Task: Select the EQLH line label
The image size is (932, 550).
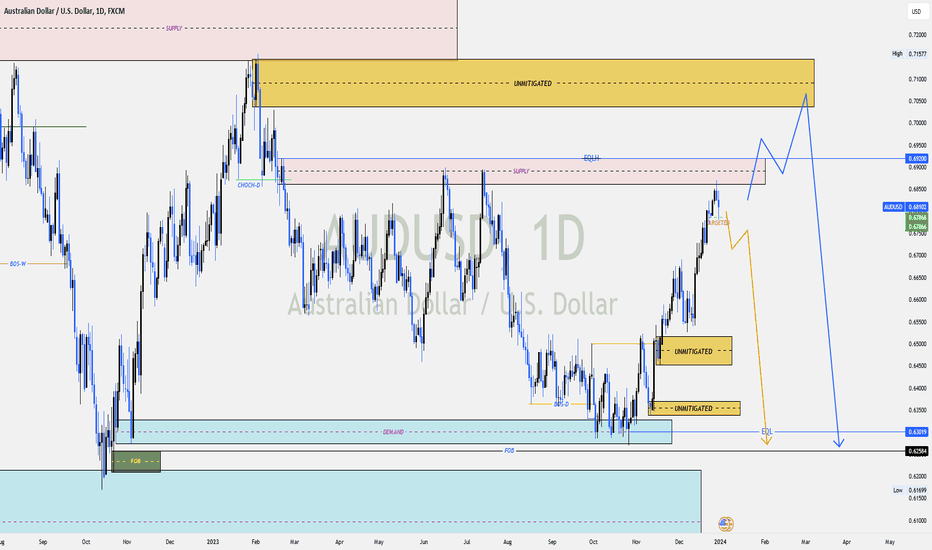Action: (591, 158)
